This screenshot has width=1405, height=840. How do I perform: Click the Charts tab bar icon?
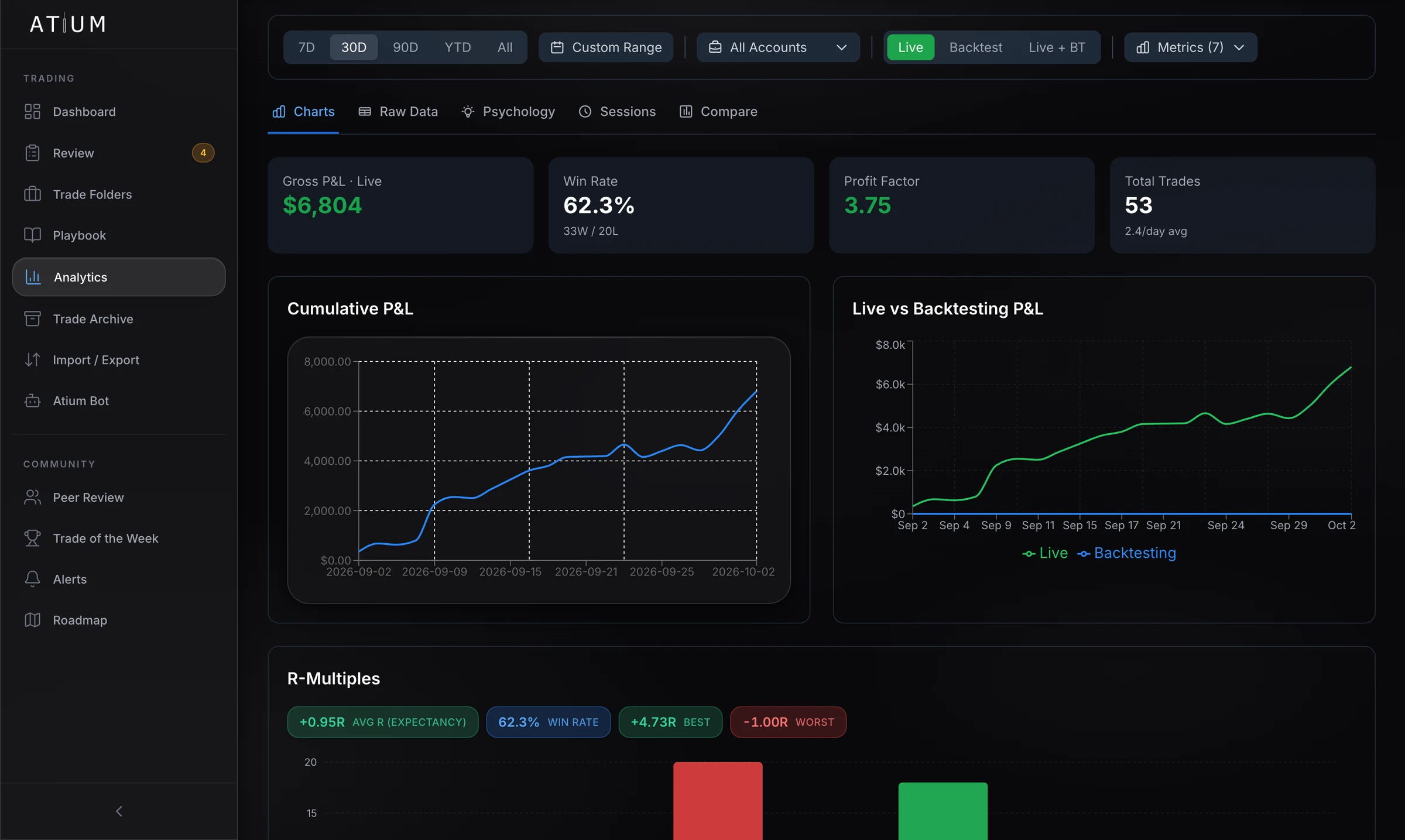(x=279, y=111)
